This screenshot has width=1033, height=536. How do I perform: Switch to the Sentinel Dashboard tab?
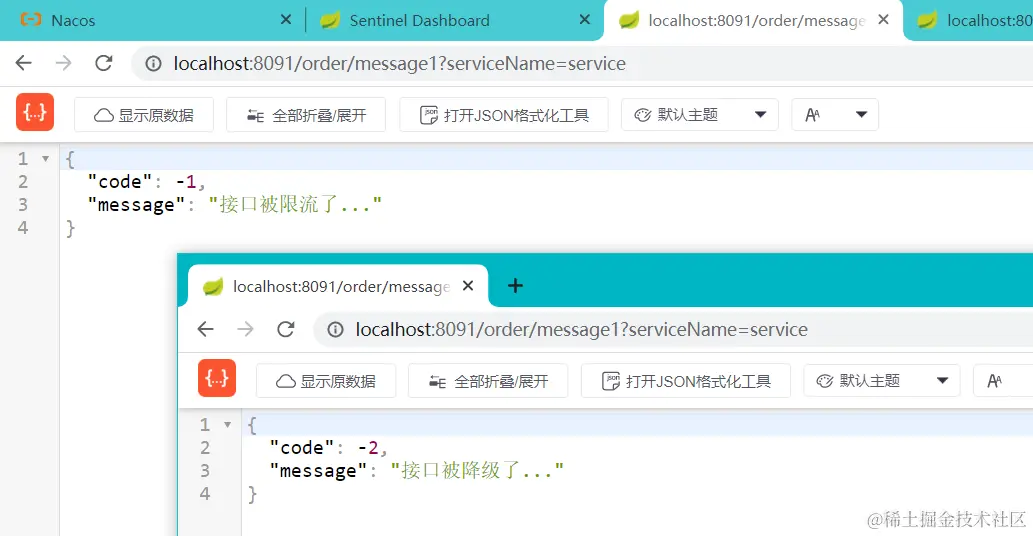pyautogui.click(x=455, y=20)
